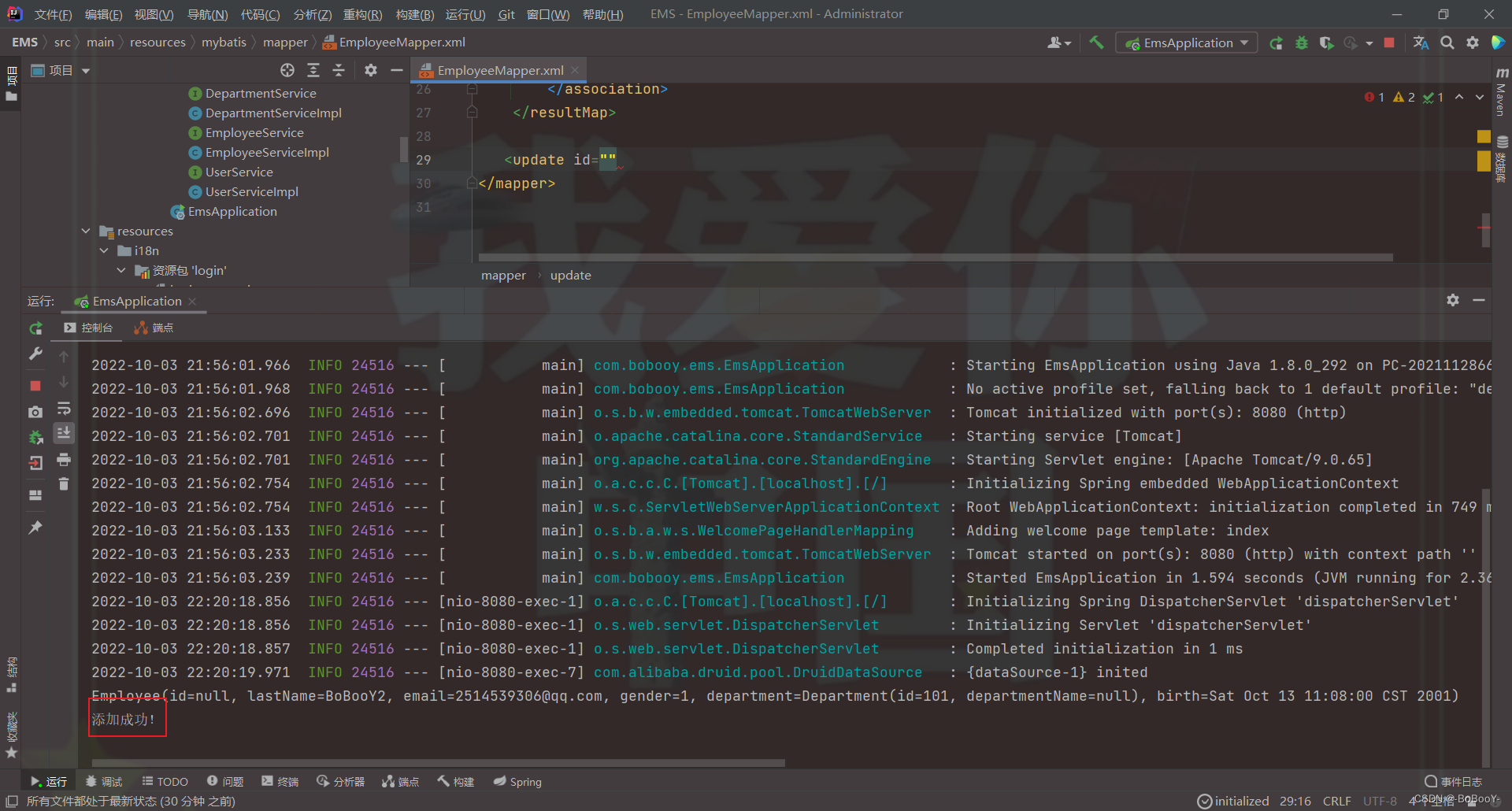Open the 代码(C) menu
This screenshot has width=1512, height=811.
pos(260,14)
